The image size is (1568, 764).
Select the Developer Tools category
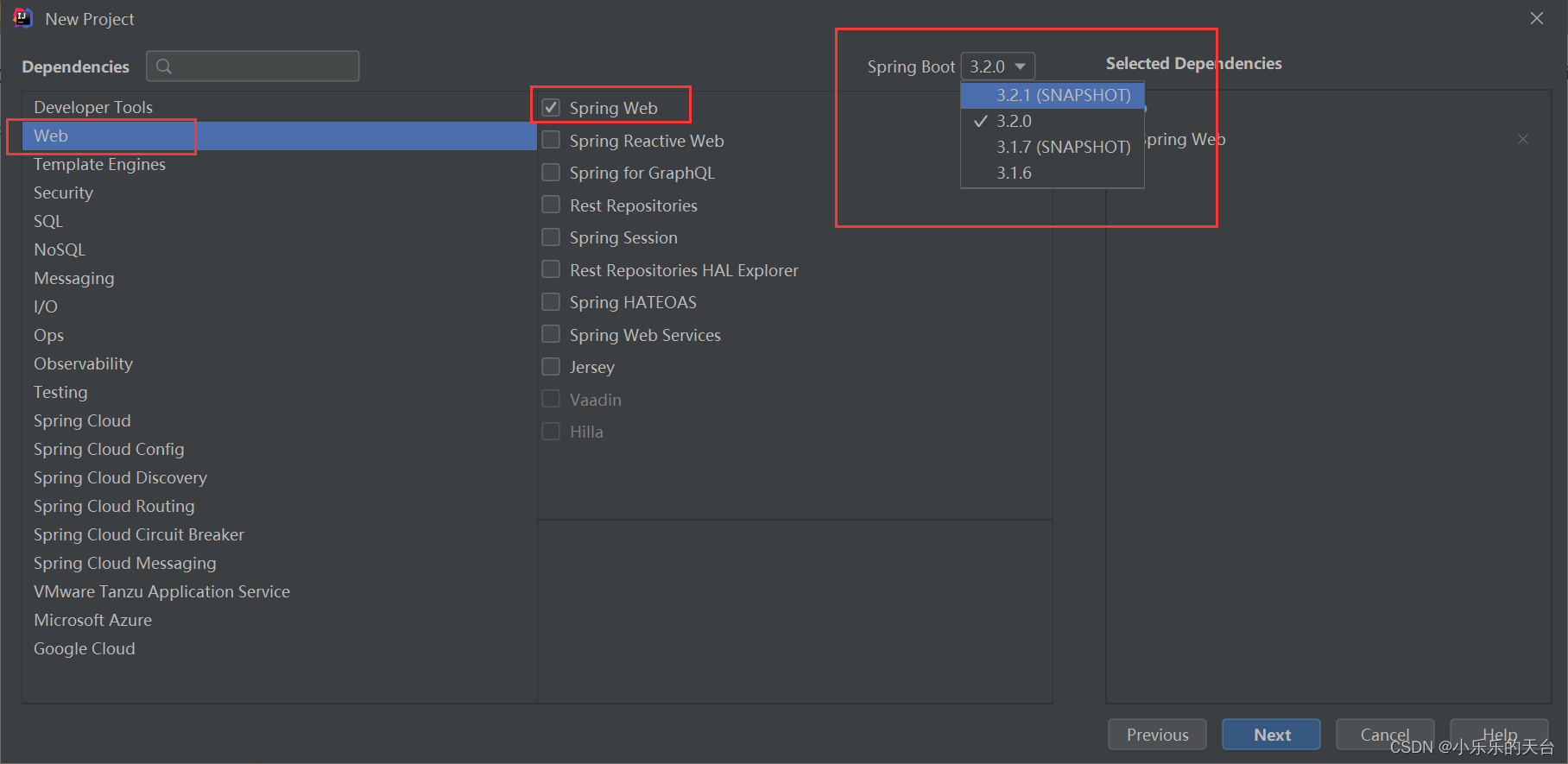[279, 107]
